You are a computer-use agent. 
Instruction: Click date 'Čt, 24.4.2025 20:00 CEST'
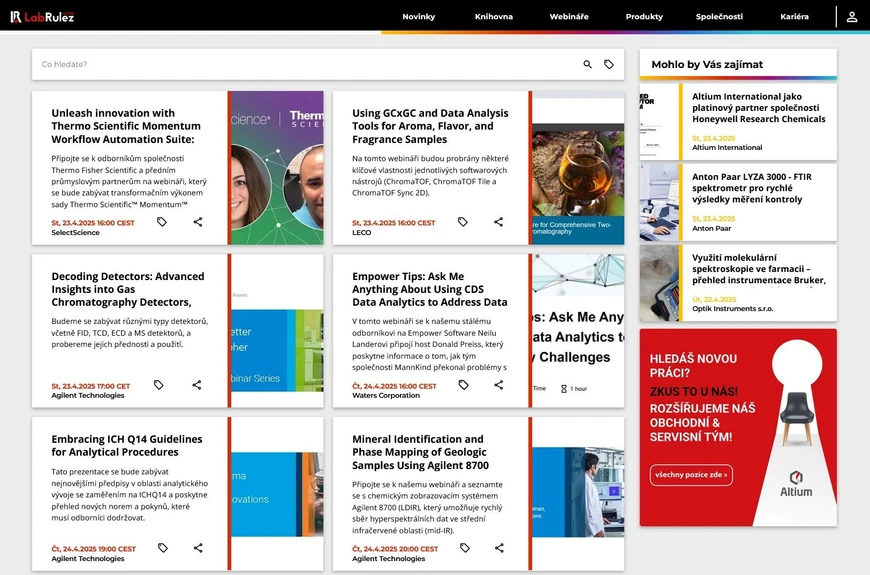click(x=394, y=549)
